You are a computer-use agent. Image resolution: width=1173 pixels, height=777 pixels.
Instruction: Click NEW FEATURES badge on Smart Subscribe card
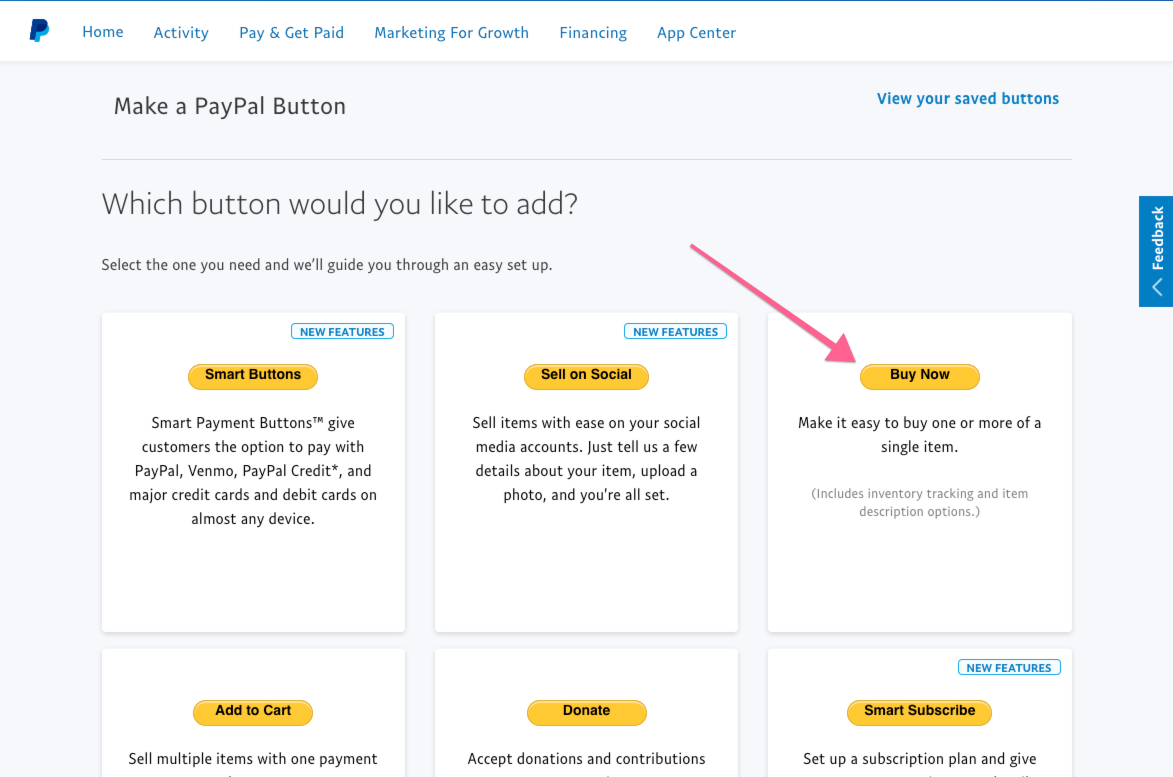pos(1008,667)
